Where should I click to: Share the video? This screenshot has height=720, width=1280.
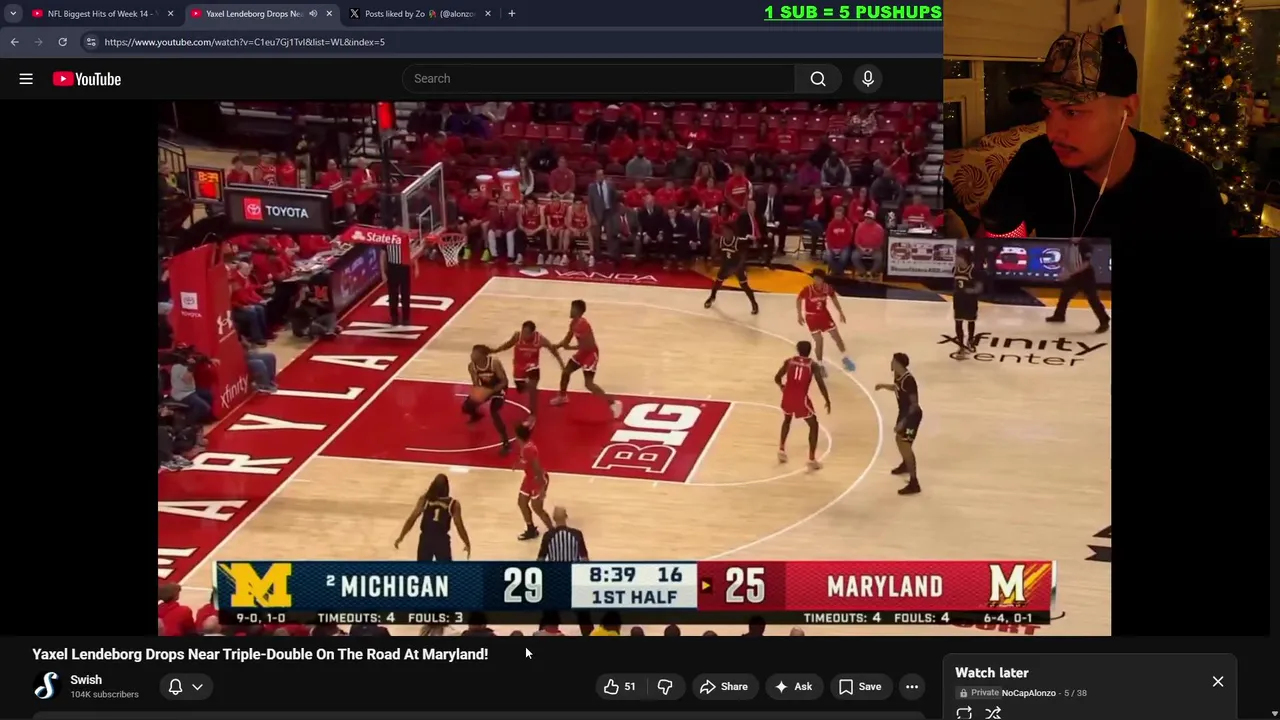(x=723, y=686)
